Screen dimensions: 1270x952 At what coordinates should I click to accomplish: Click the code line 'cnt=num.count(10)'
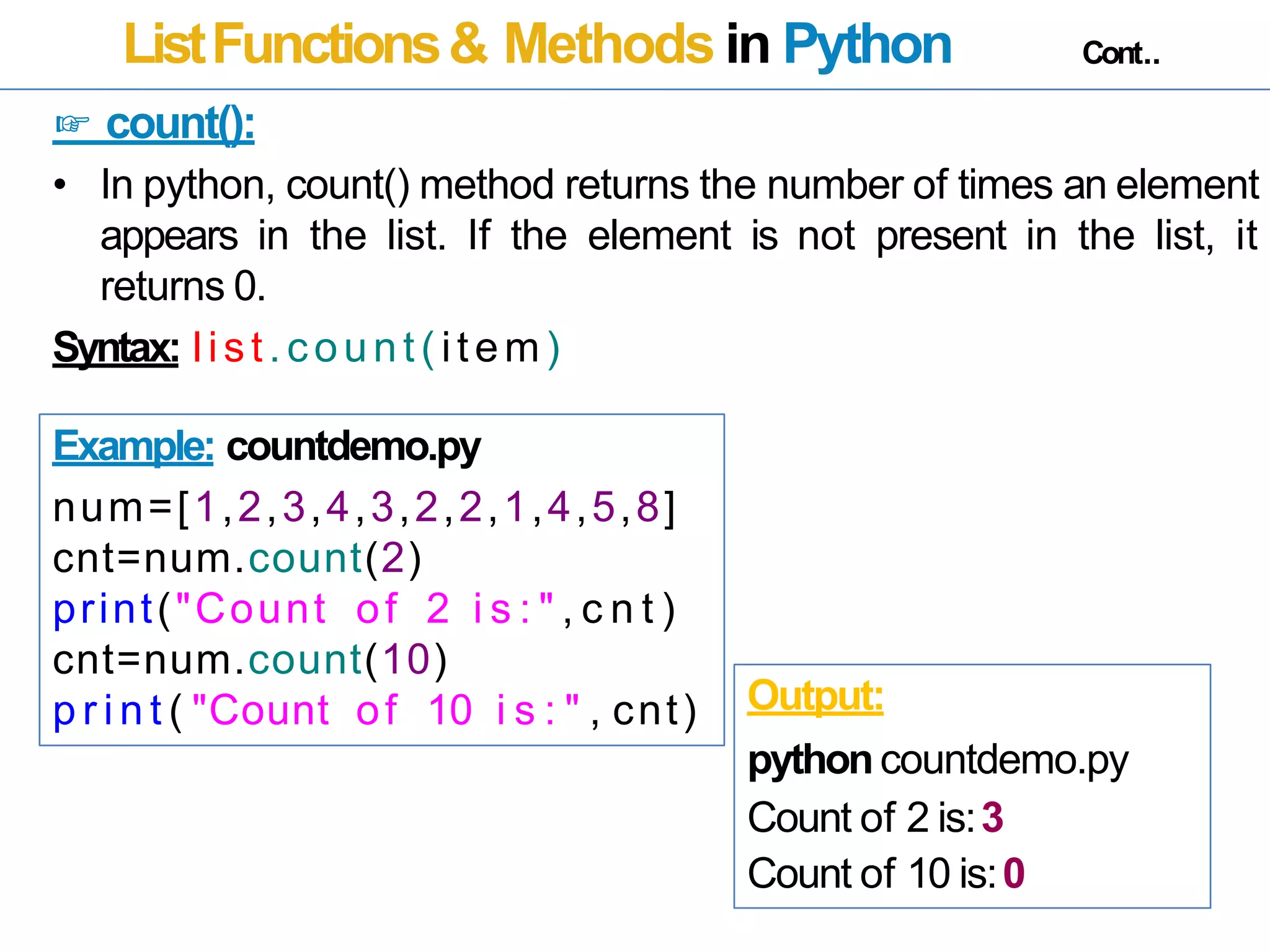(x=250, y=660)
